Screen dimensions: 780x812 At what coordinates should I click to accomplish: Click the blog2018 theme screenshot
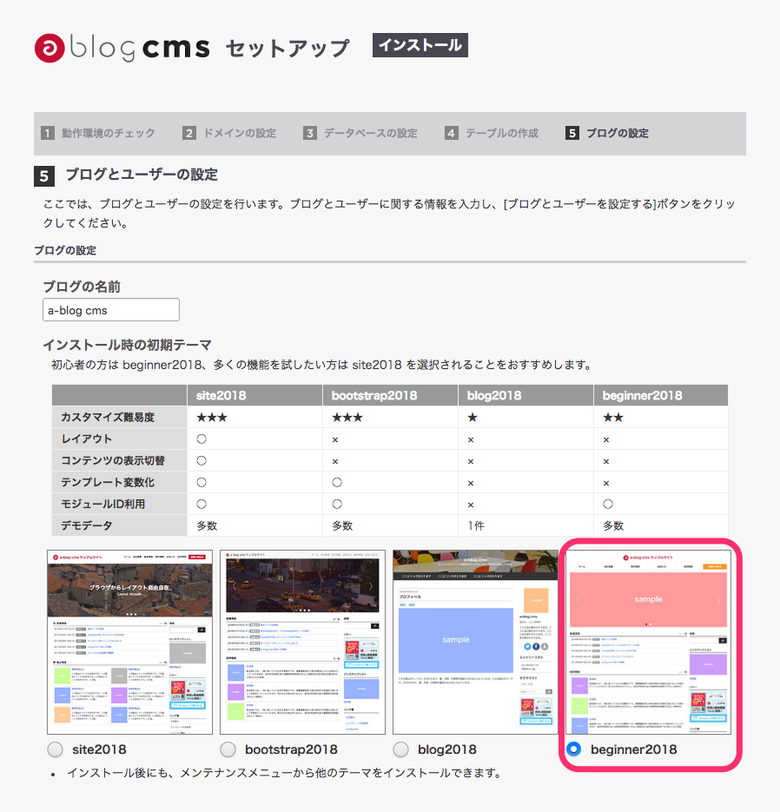pos(475,642)
